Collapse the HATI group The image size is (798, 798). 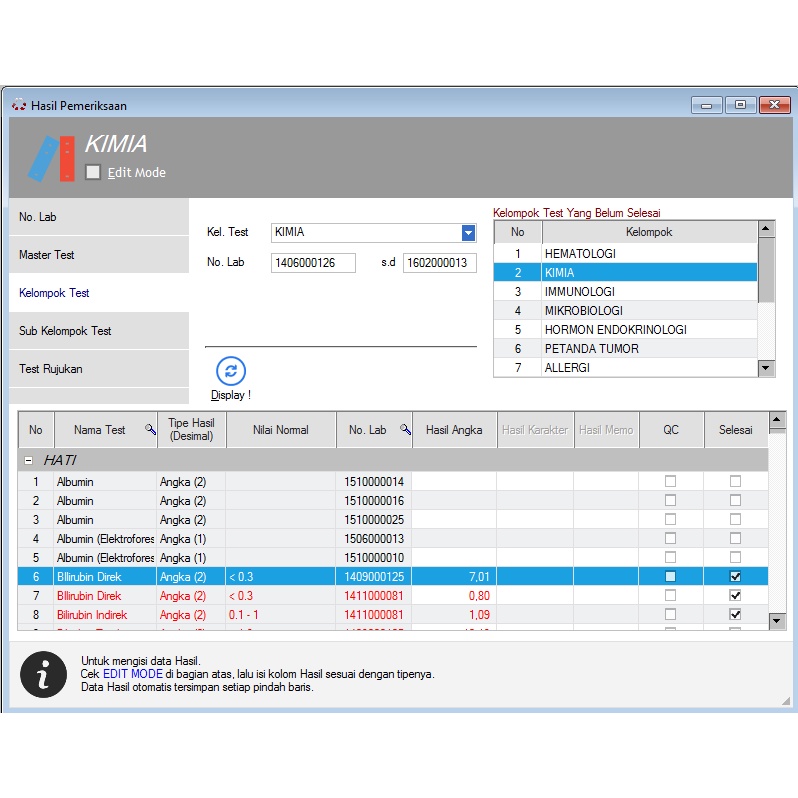(x=28, y=460)
